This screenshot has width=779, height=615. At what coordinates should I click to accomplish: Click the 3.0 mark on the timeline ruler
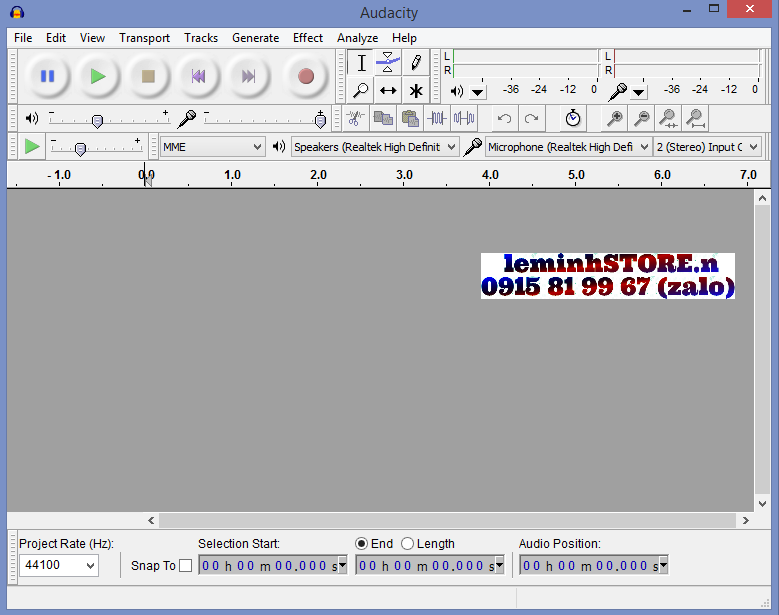(x=404, y=175)
